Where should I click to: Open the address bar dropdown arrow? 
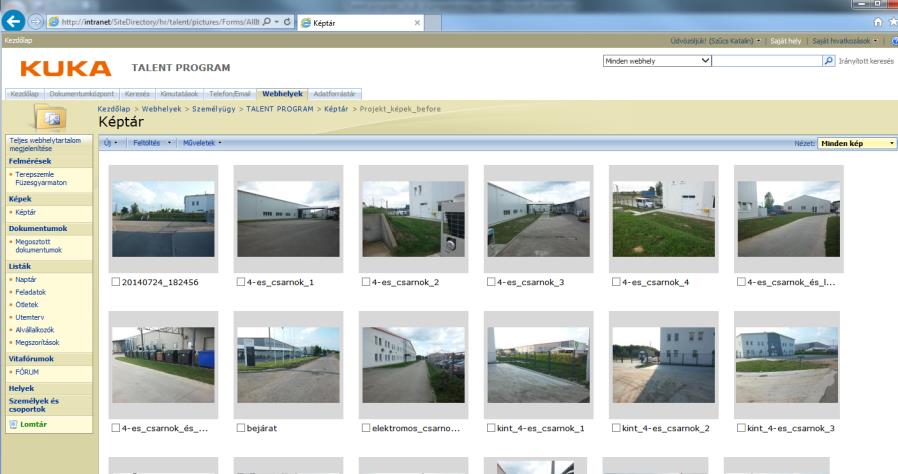click(277, 22)
